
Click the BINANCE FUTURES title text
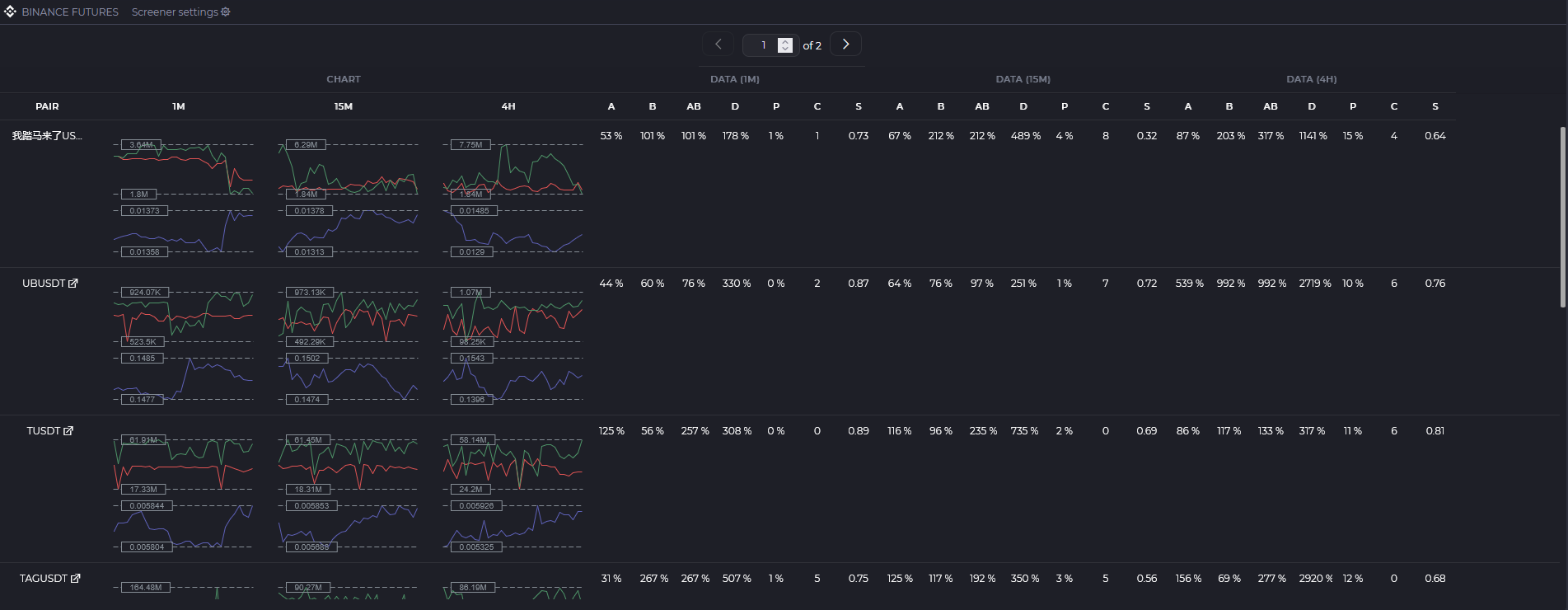coord(70,12)
